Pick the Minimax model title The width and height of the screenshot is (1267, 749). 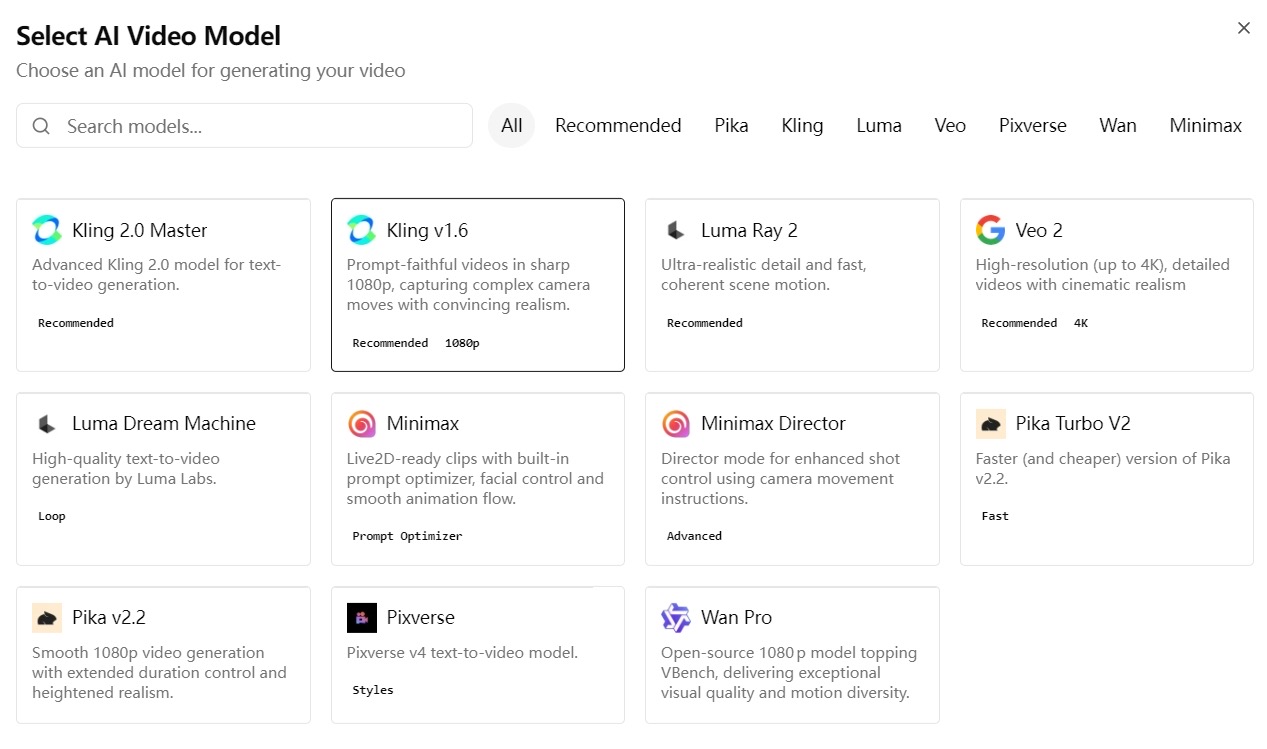[423, 424]
